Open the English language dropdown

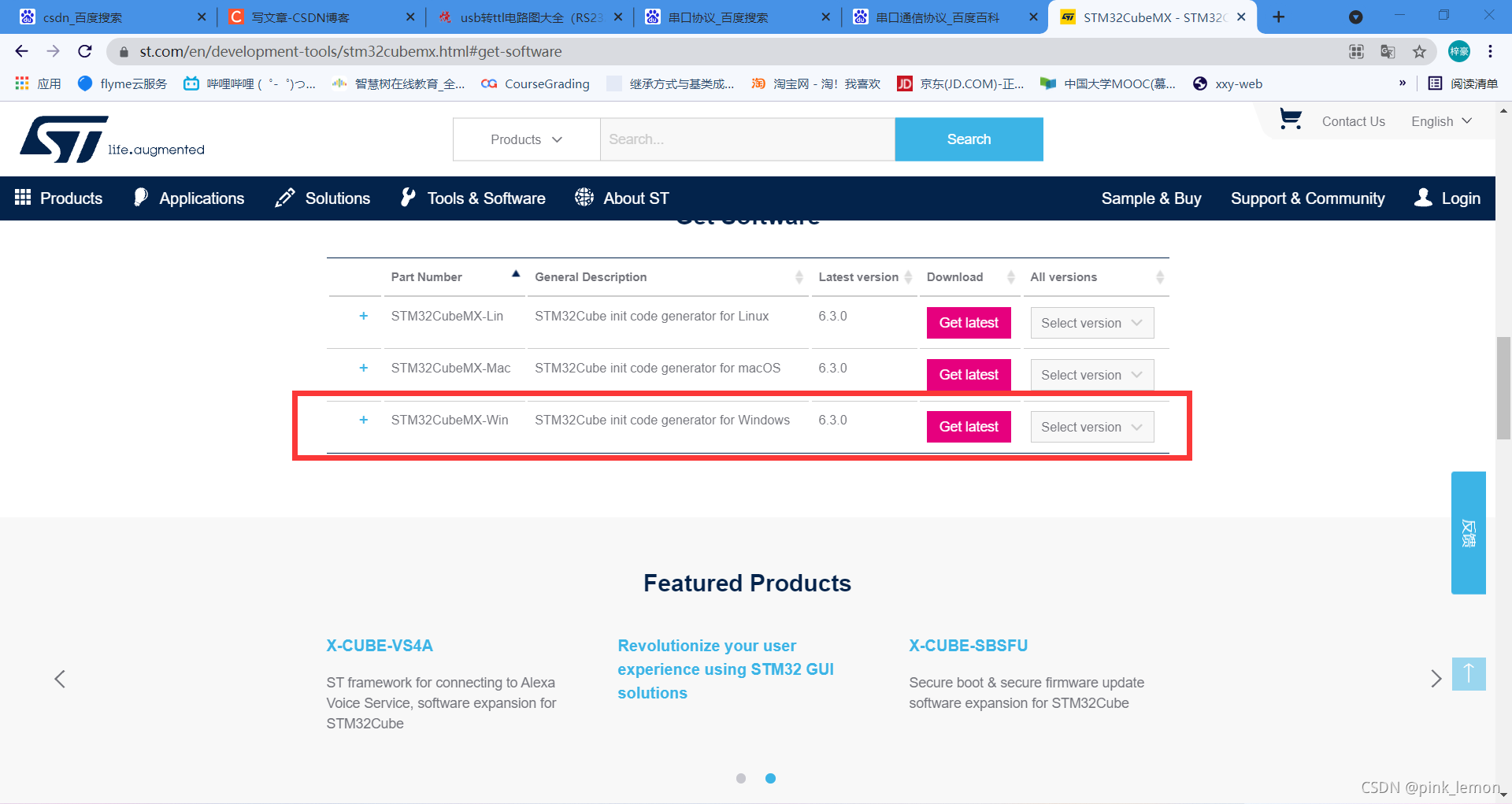[x=1441, y=121]
